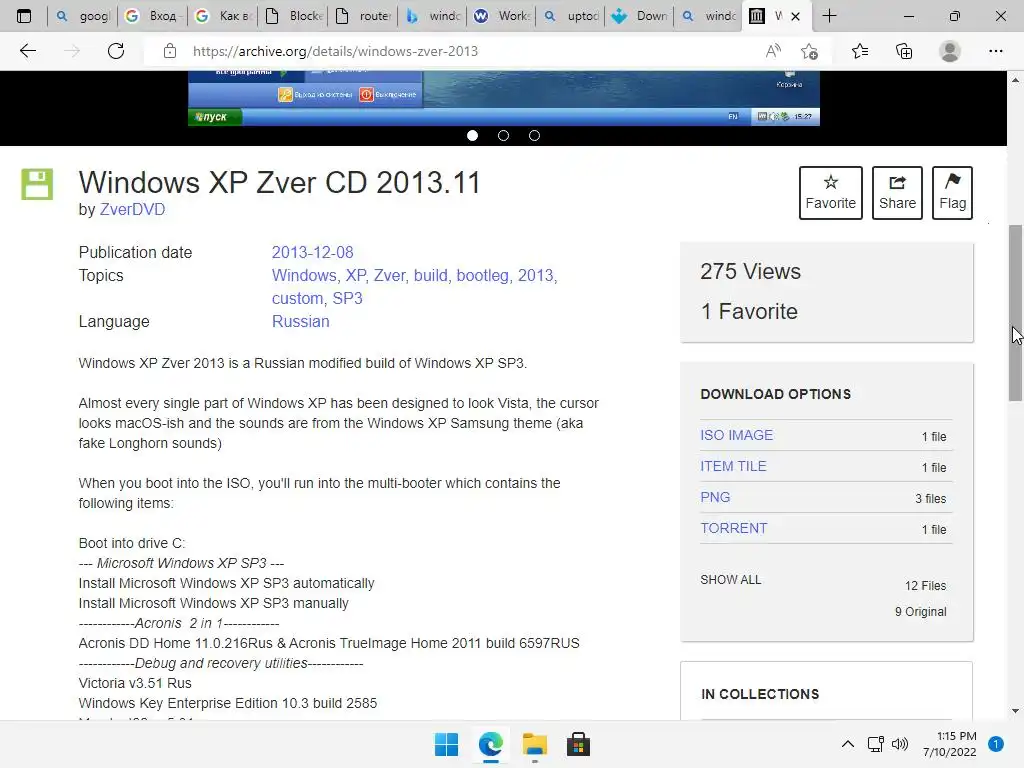Click SHOW ALL files link

coord(730,580)
